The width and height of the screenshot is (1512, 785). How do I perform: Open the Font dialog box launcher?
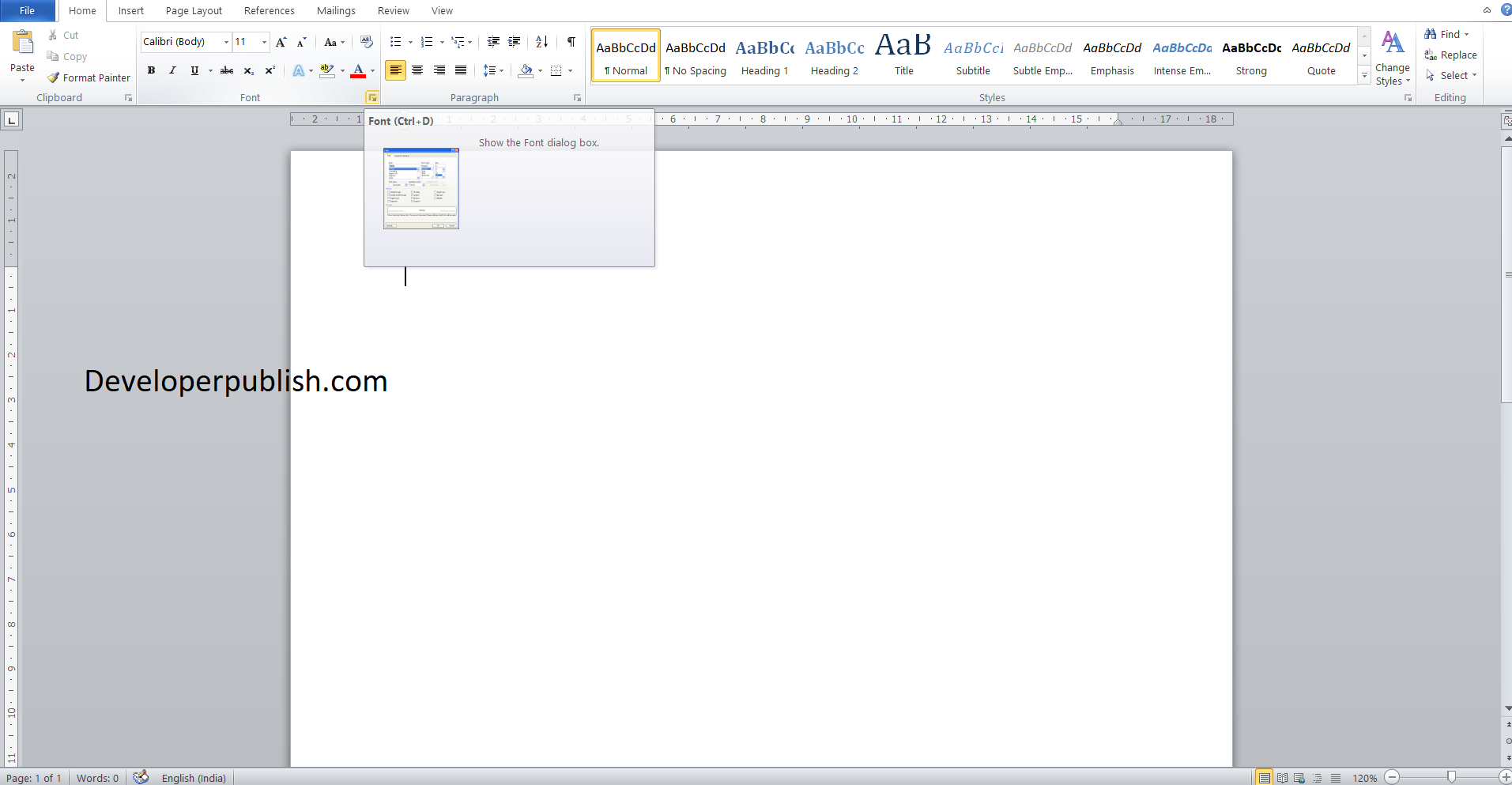point(371,97)
